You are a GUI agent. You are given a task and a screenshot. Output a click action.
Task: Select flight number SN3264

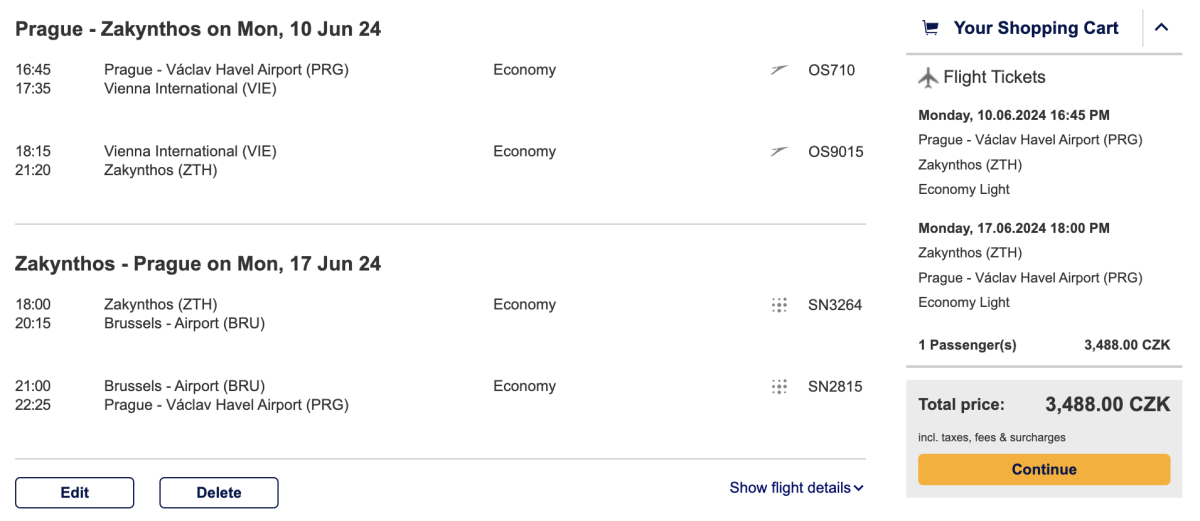834,305
